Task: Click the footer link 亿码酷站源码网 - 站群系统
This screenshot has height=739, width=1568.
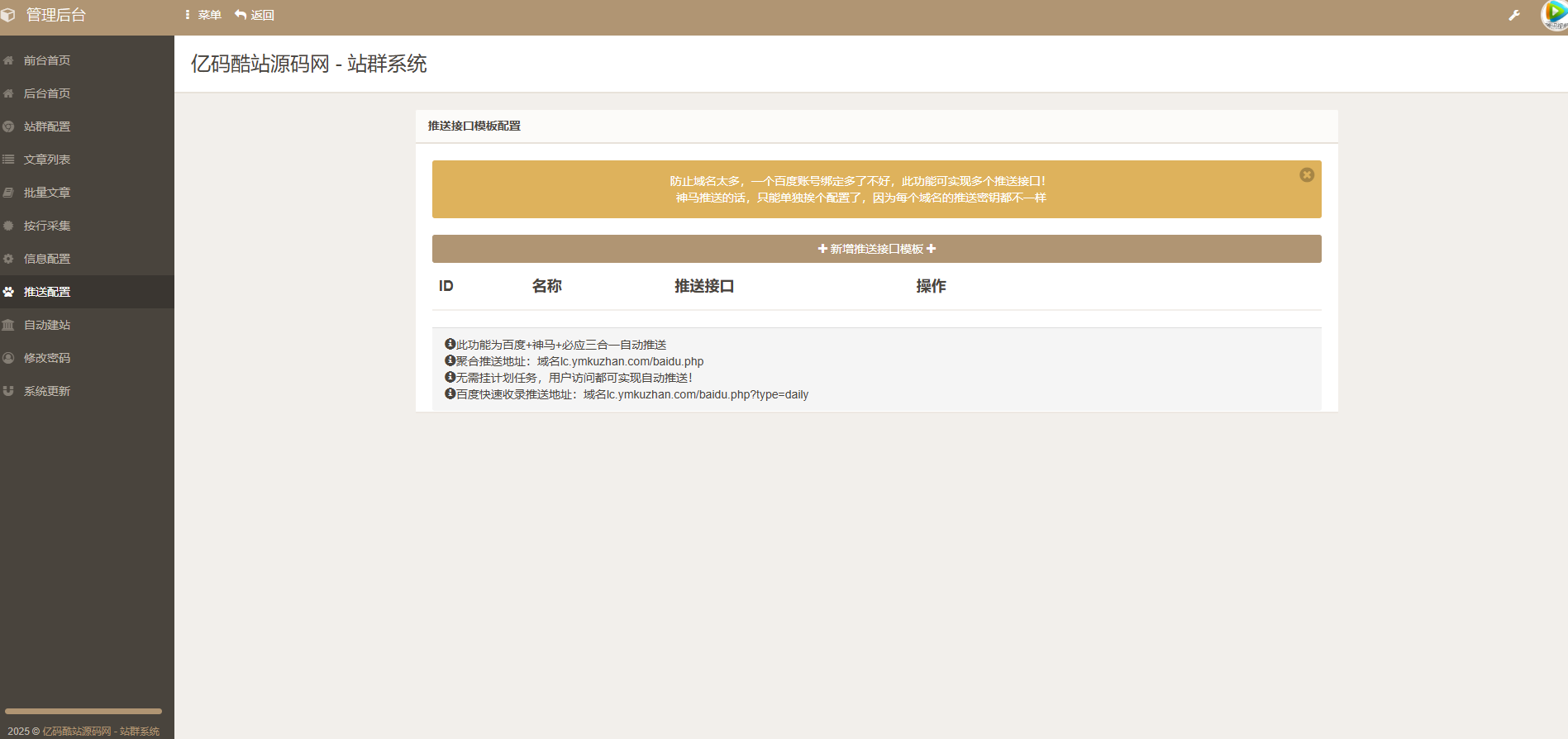Action: [x=101, y=732]
